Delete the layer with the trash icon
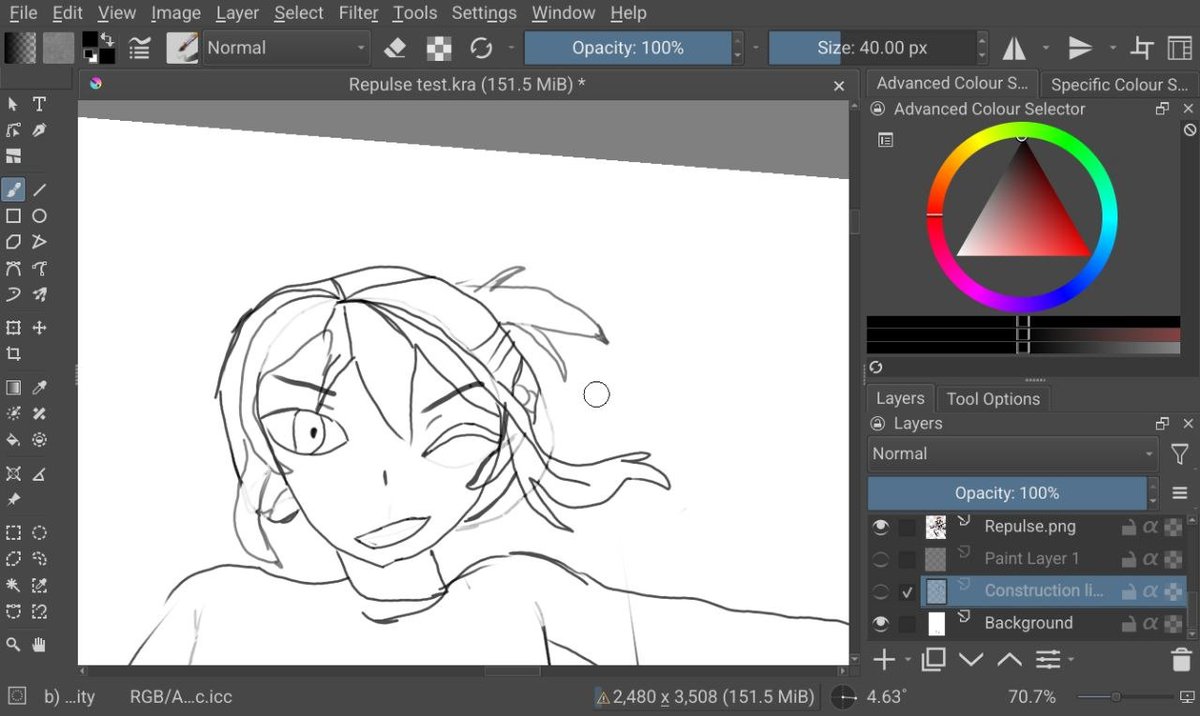1200x716 pixels. pyautogui.click(x=1180, y=659)
